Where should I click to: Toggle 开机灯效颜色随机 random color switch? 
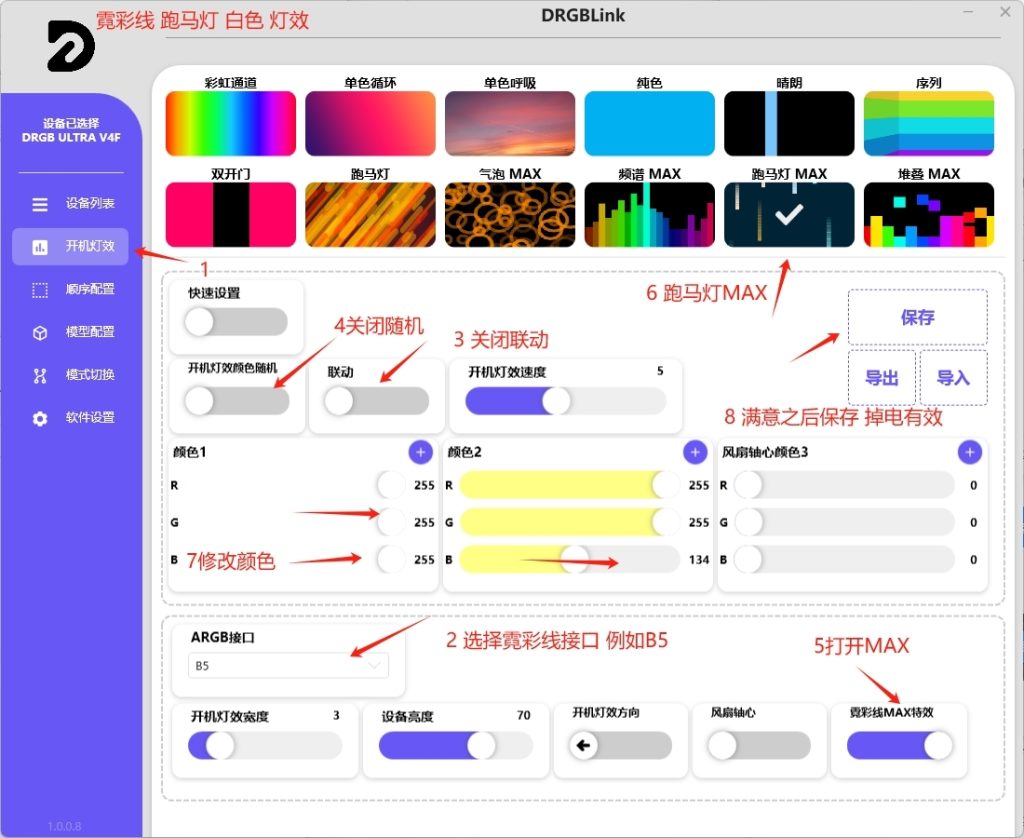236,401
